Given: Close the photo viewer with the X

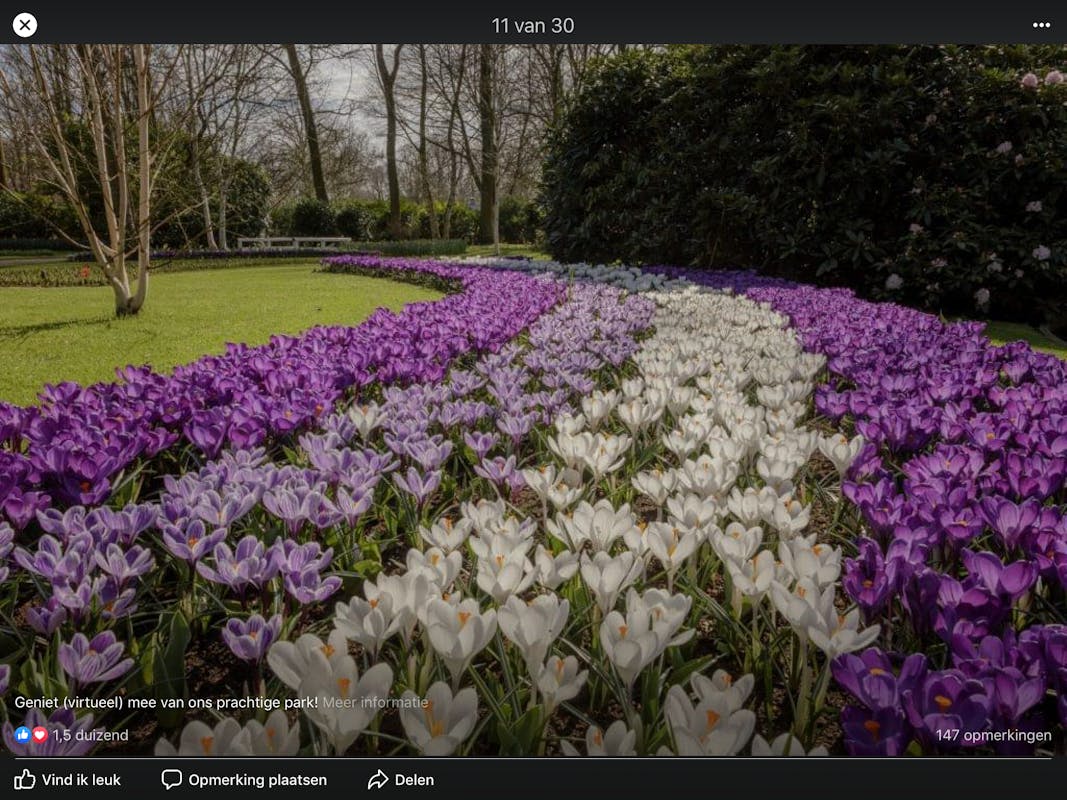Looking at the screenshot, I should pos(25,25).
